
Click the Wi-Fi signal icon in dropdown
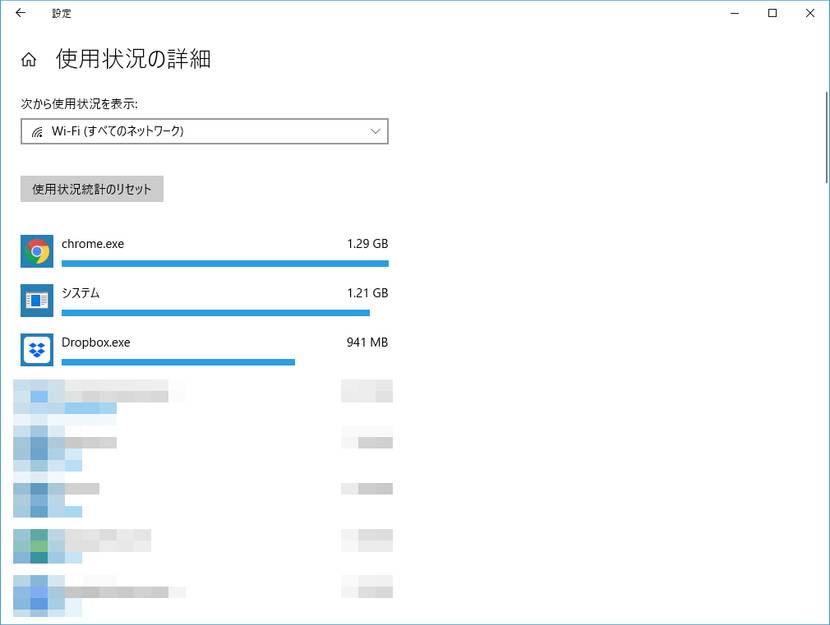click(37, 131)
